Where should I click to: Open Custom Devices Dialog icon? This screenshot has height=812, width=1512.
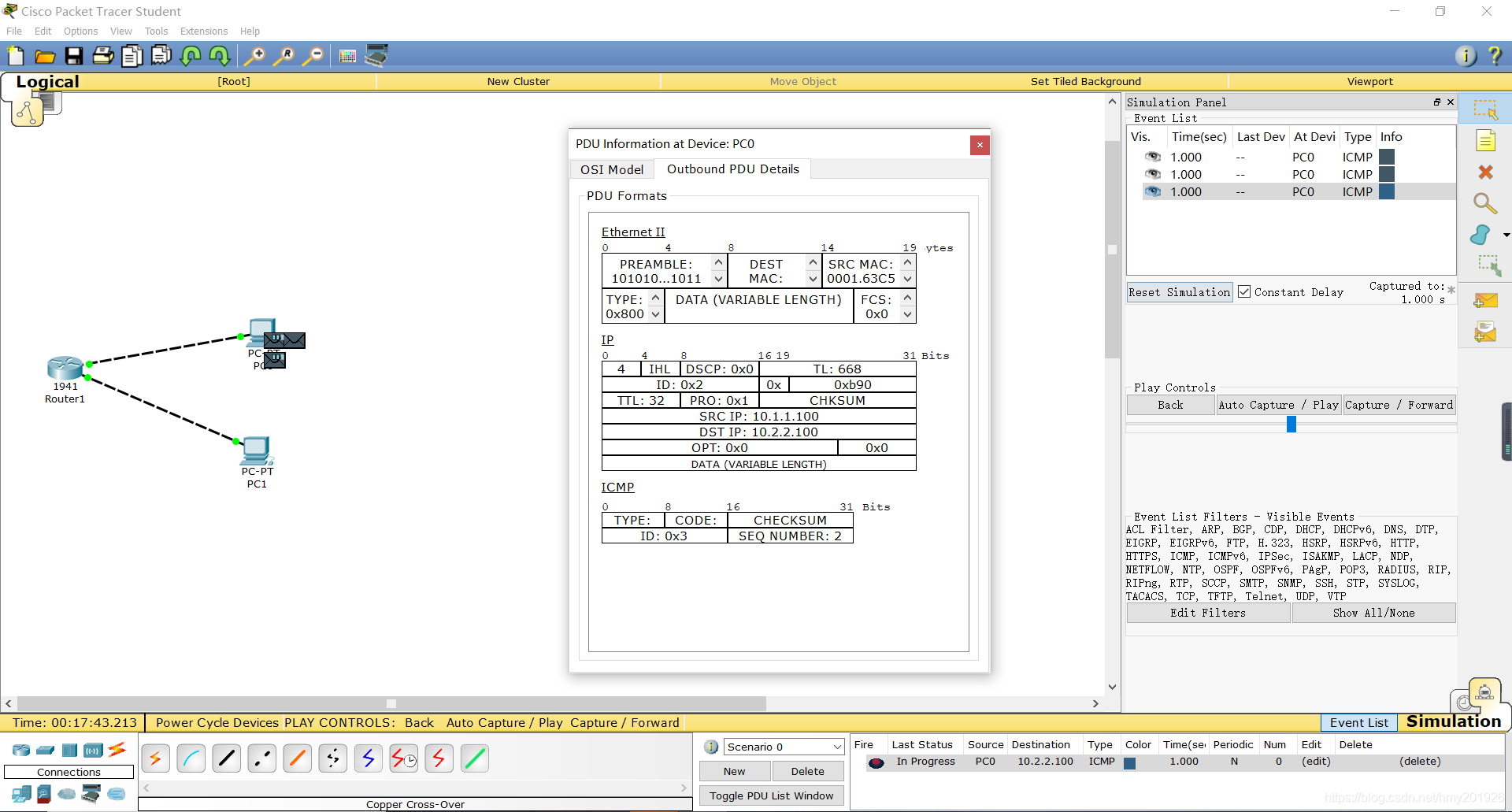(x=376, y=55)
